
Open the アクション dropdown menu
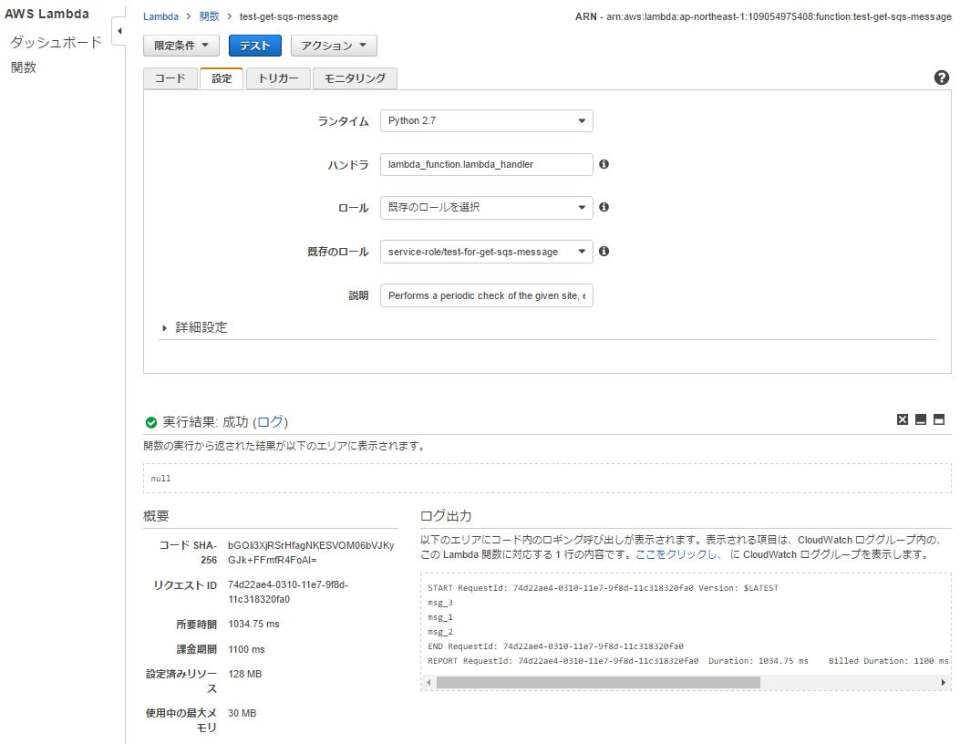click(x=334, y=45)
